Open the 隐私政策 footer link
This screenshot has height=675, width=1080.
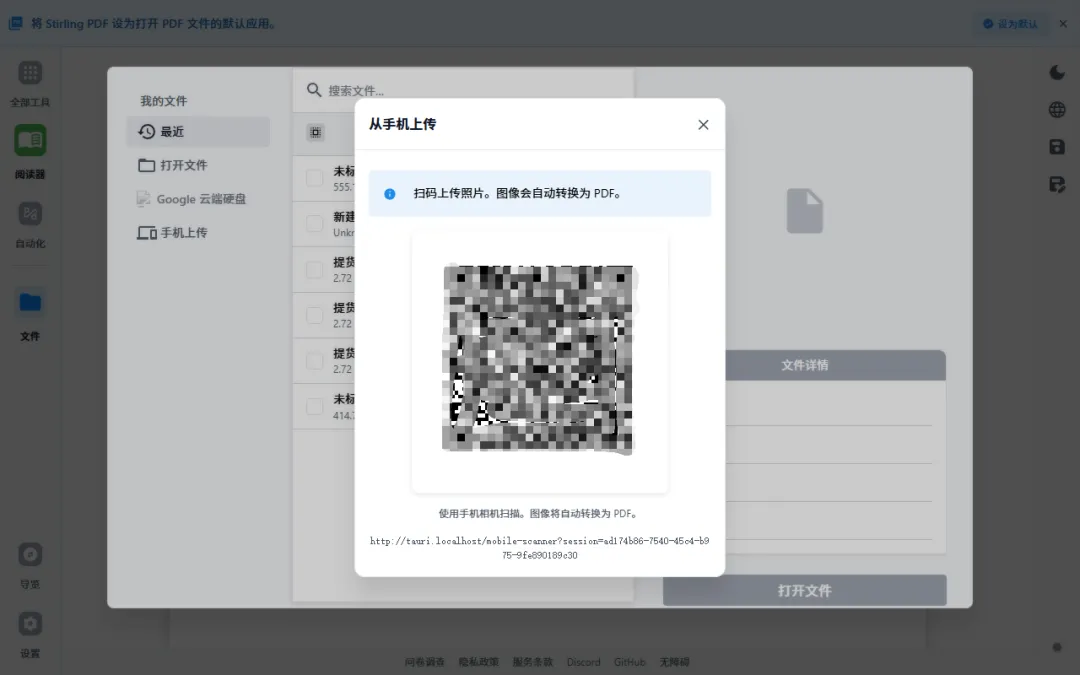[478, 661]
